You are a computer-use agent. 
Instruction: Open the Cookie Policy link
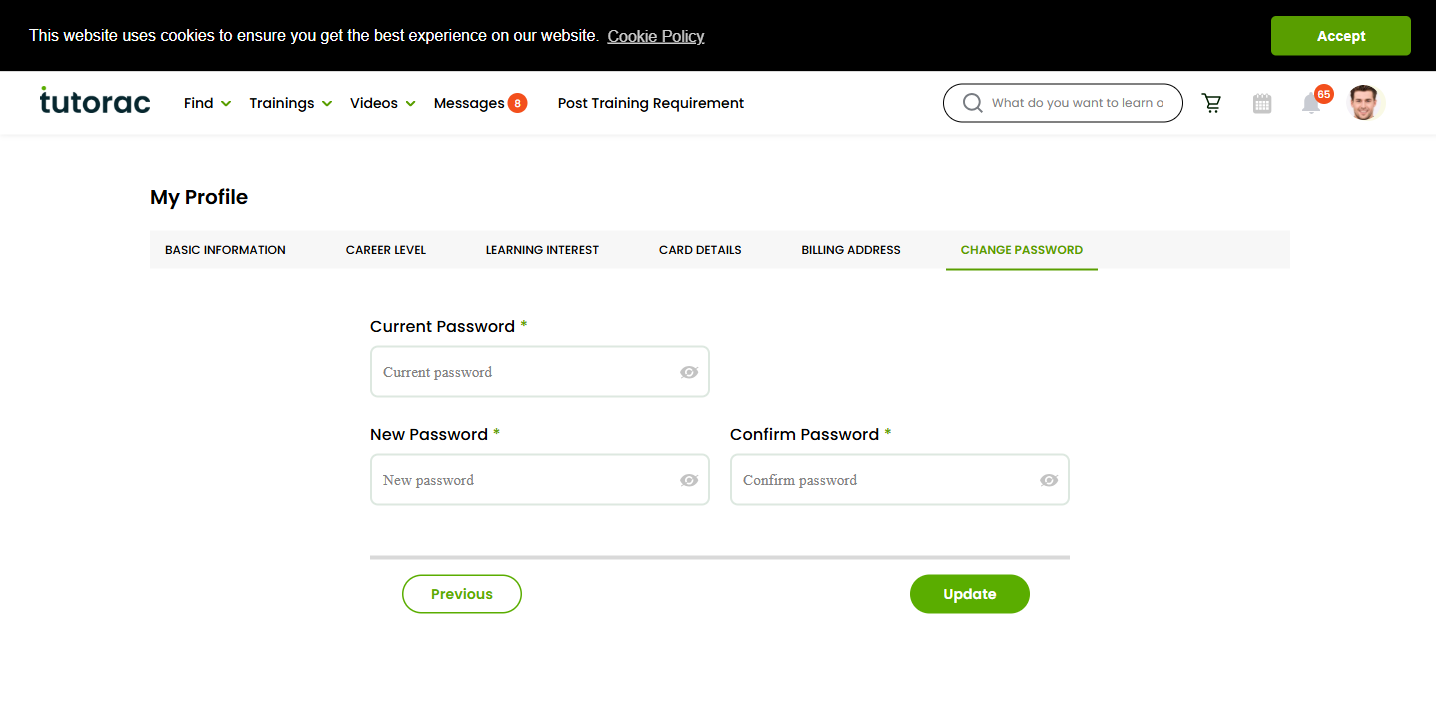[x=656, y=36]
